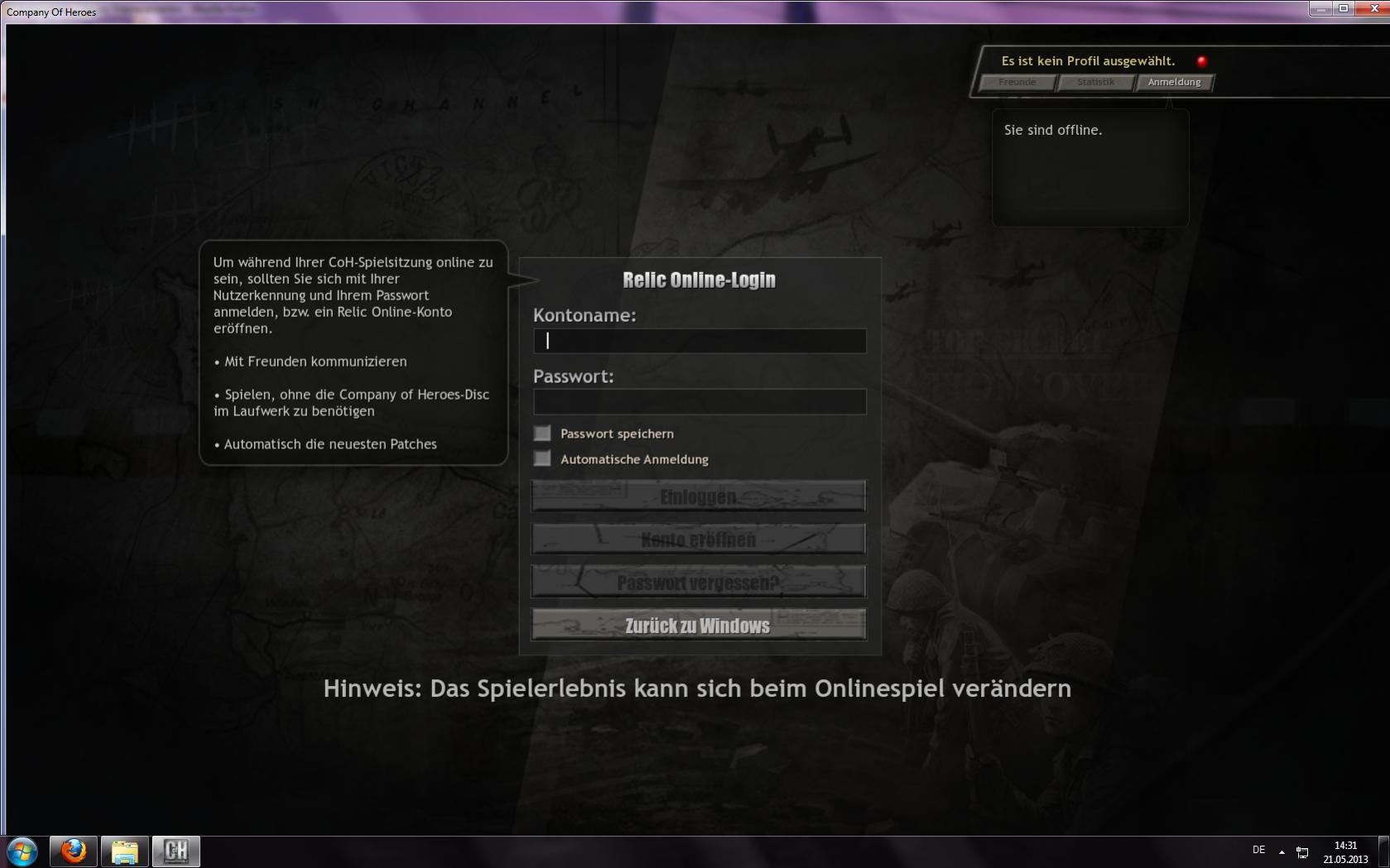This screenshot has width=1390, height=868.
Task: Select the Company of Heroes taskbar icon
Action: [x=176, y=851]
